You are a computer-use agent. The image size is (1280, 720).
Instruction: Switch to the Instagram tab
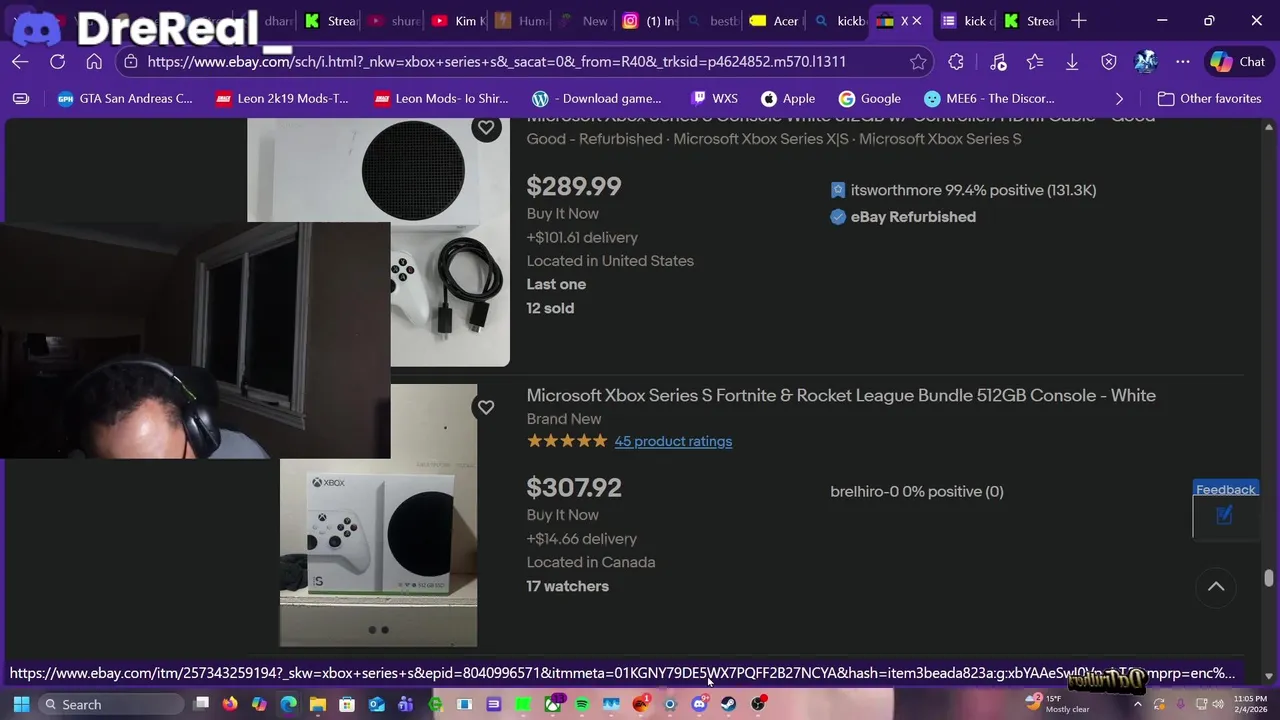tap(648, 20)
